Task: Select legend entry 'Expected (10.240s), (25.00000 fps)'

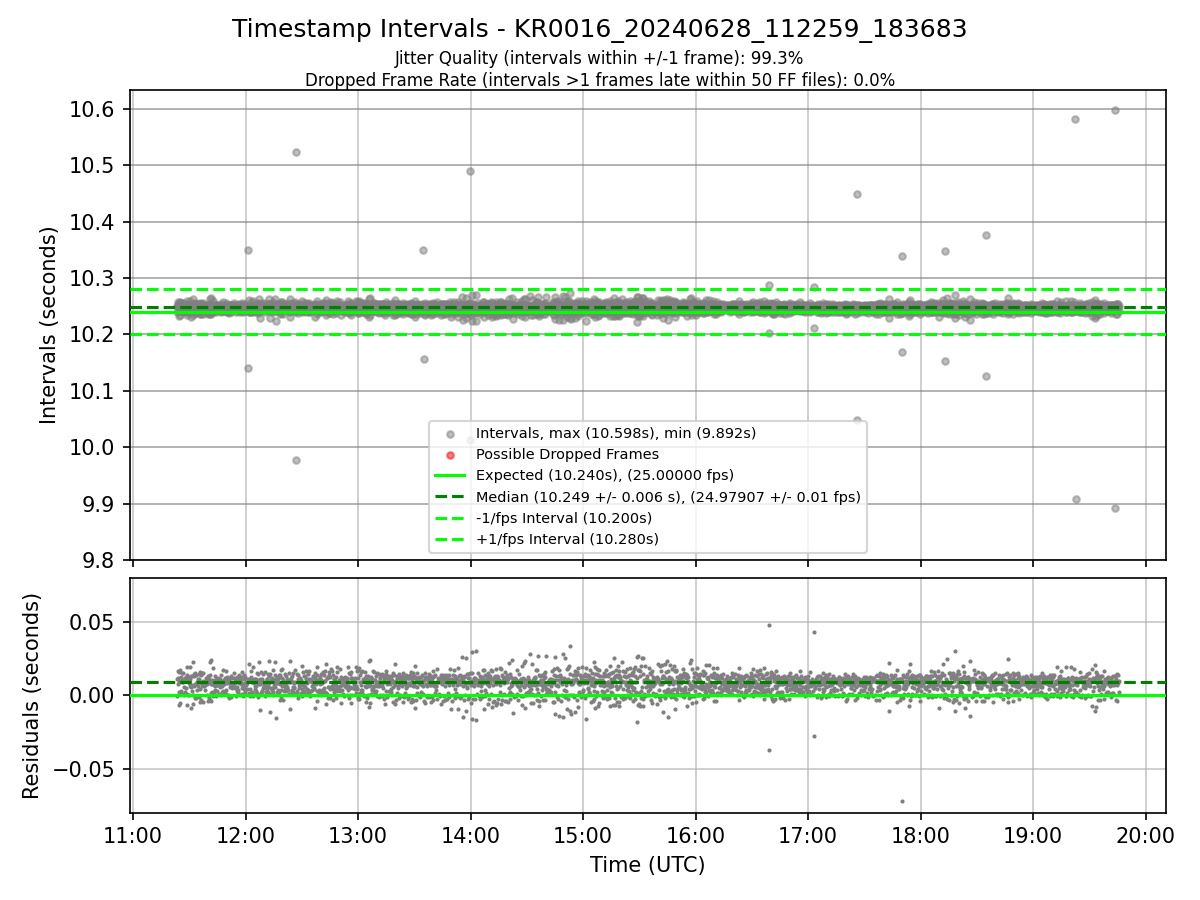Action: coord(605,475)
